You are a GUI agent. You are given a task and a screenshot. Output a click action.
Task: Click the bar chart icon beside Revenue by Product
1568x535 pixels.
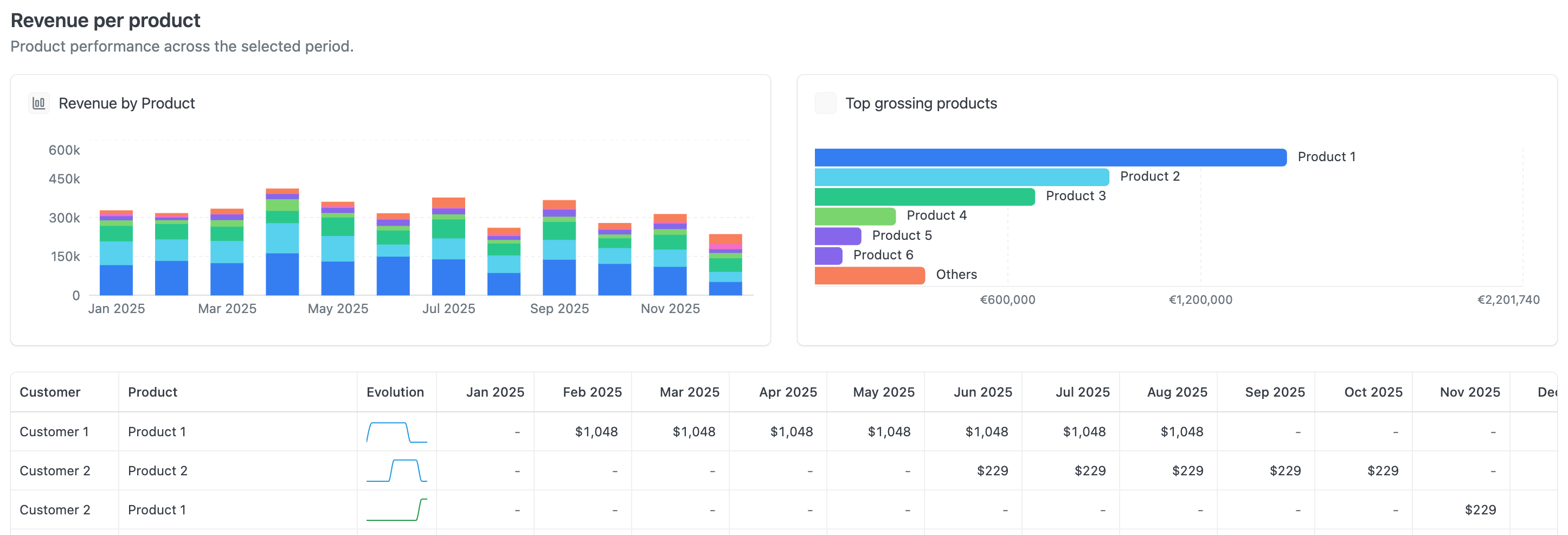pos(39,103)
